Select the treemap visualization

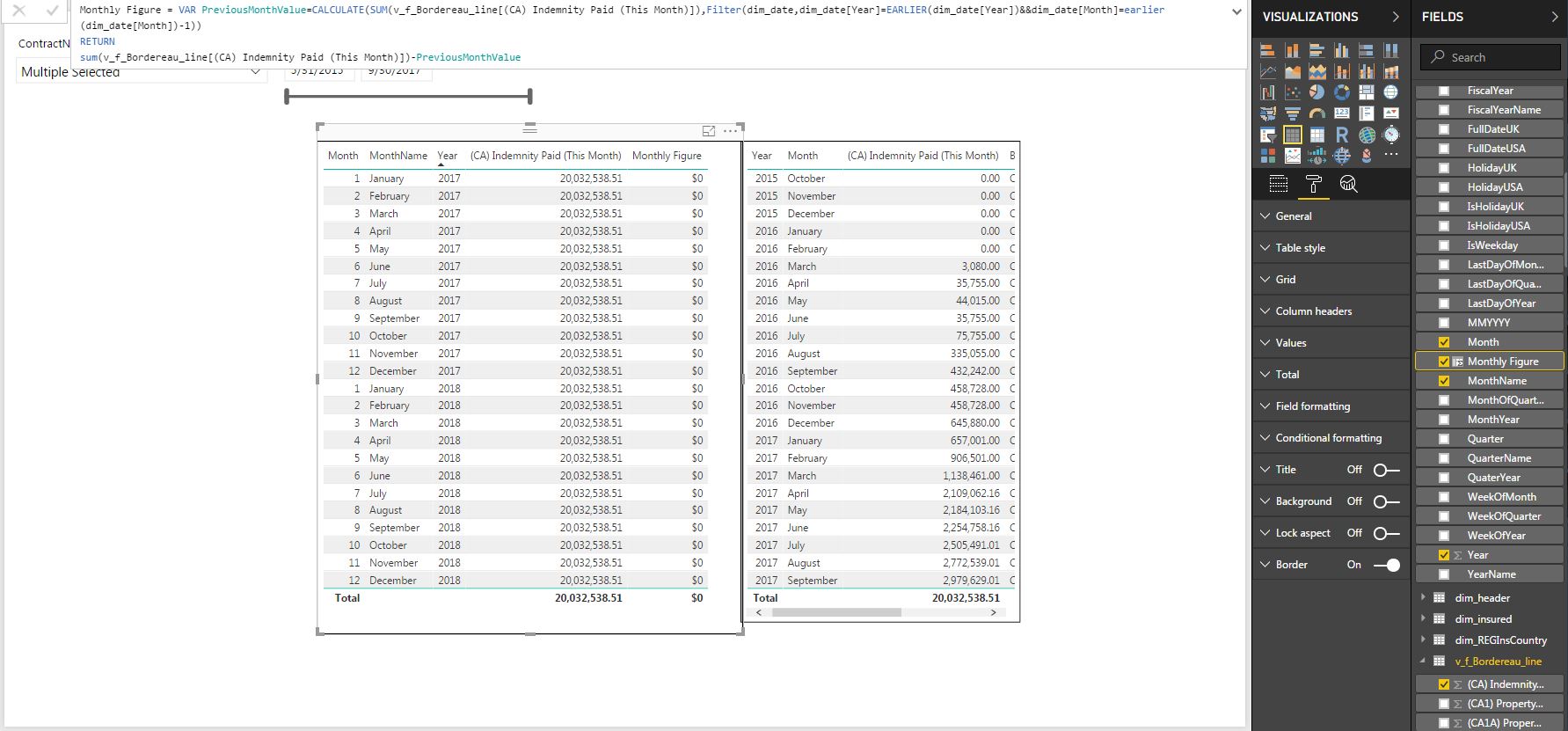click(x=1366, y=91)
